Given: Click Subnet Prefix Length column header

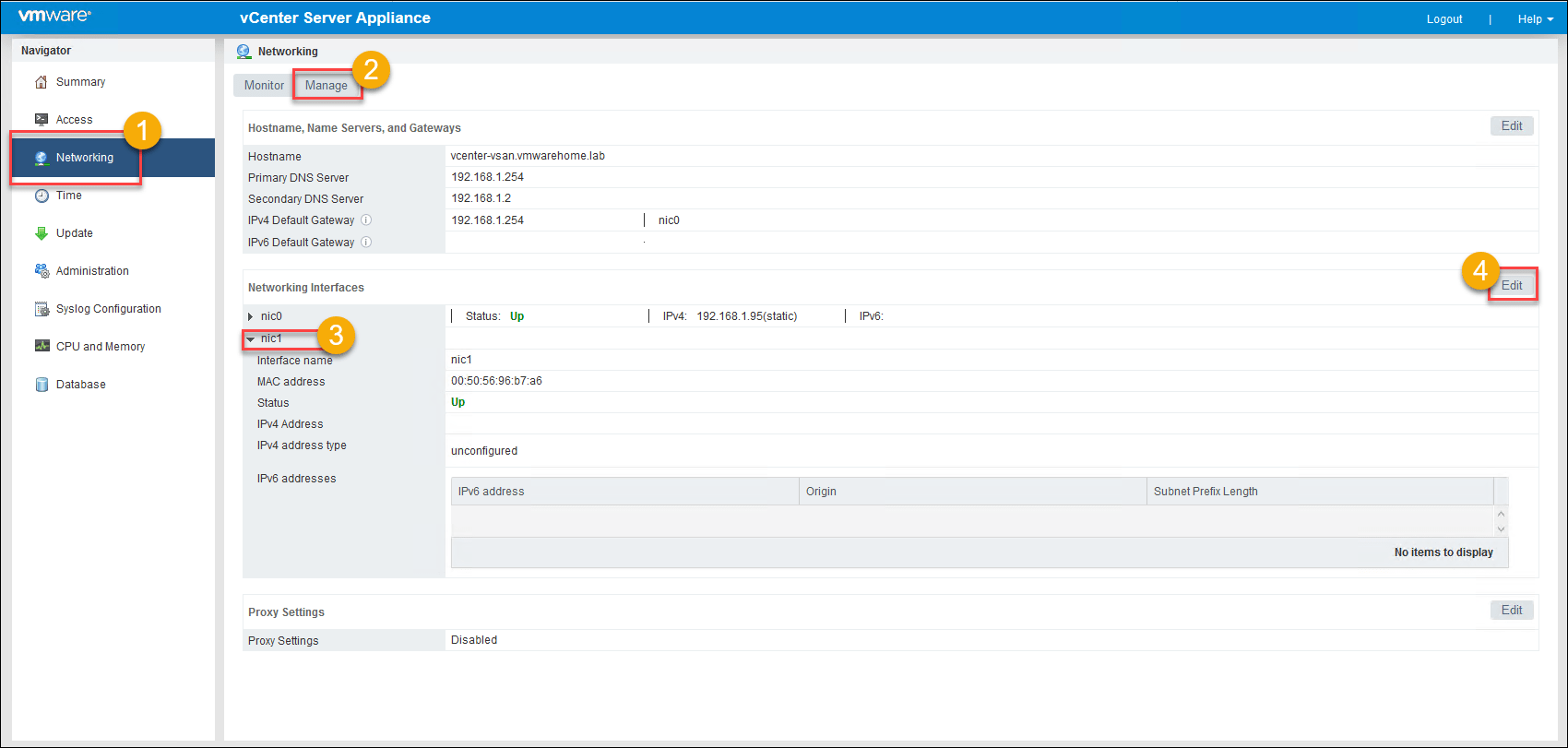Looking at the screenshot, I should click(x=1320, y=492).
